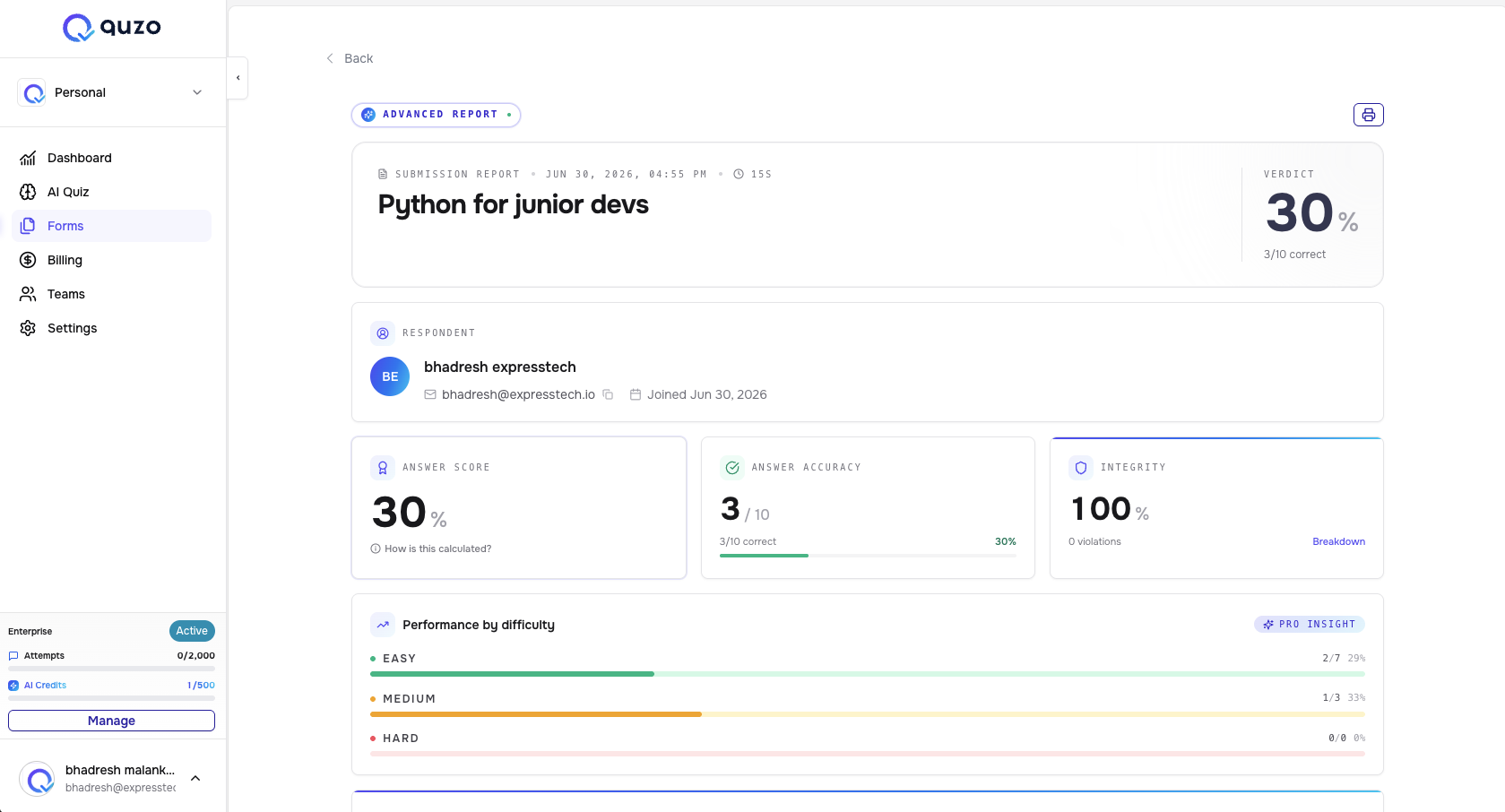Viewport: 1505px width, 812px height.
Task: Copy respondent email address icon
Action: (x=608, y=394)
